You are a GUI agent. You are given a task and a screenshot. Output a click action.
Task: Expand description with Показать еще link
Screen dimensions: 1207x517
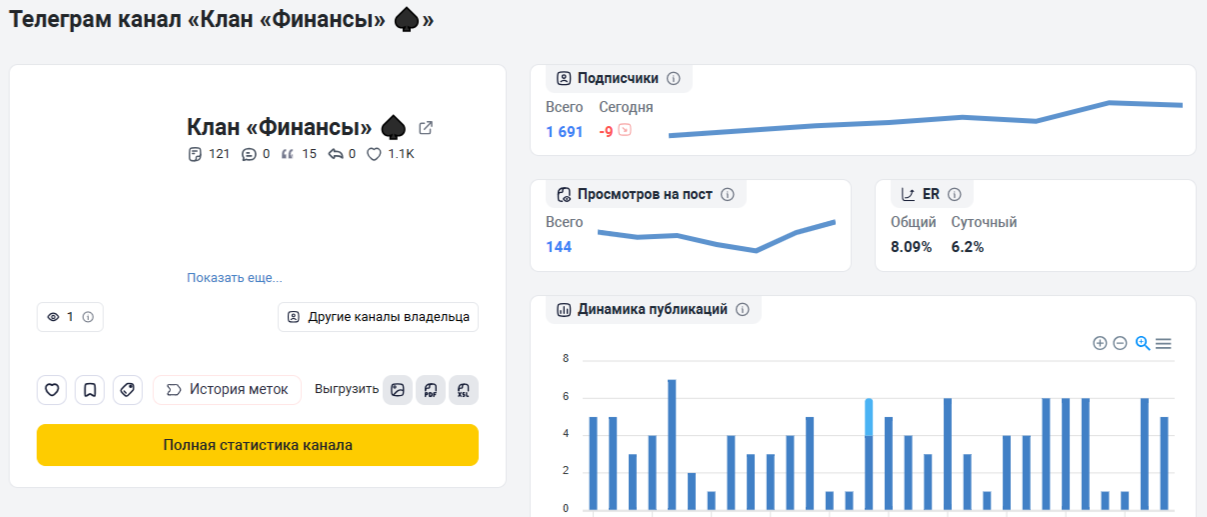[x=235, y=278]
